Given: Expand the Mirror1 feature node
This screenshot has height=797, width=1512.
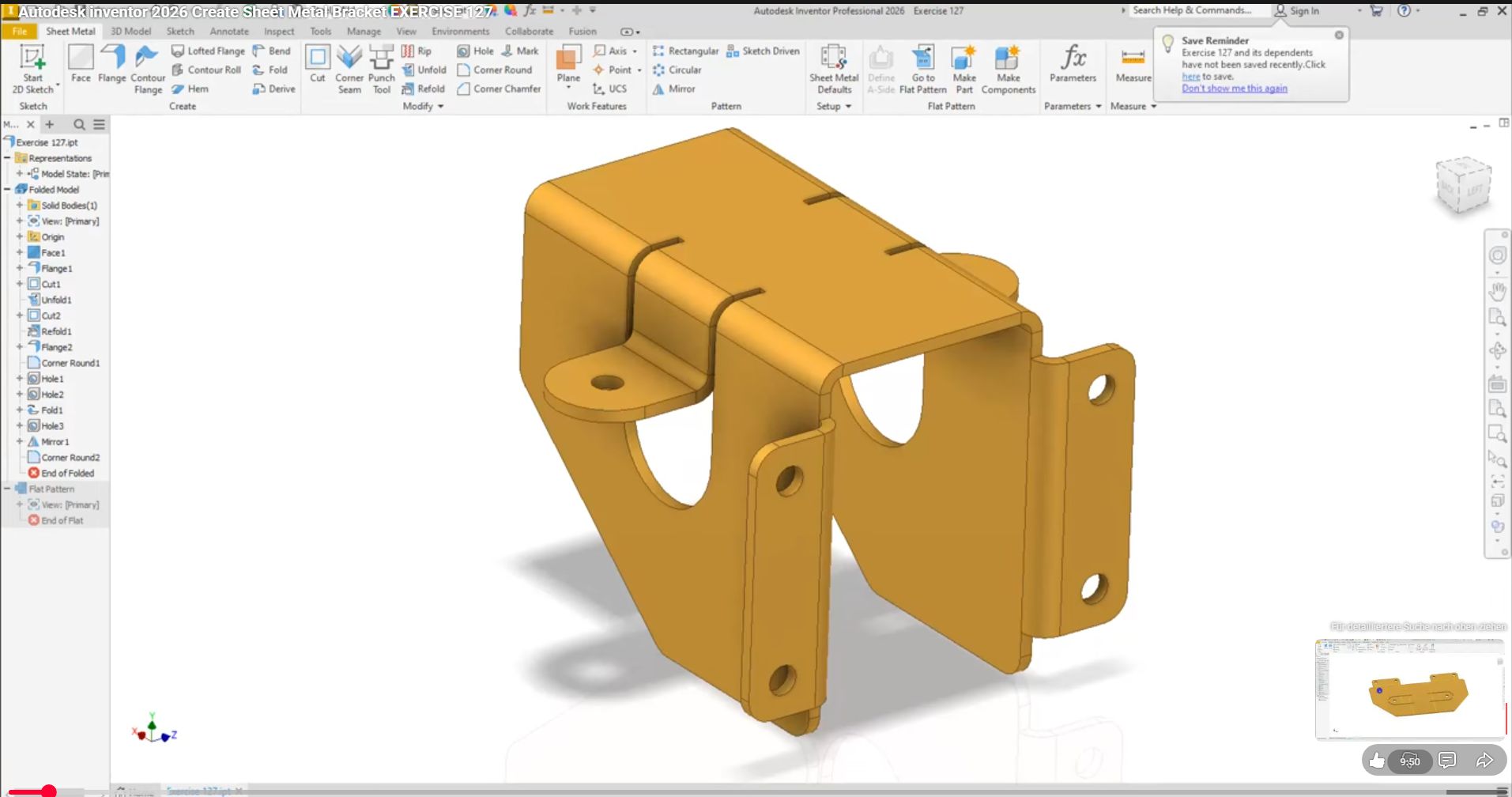Looking at the screenshot, I should (20, 441).
